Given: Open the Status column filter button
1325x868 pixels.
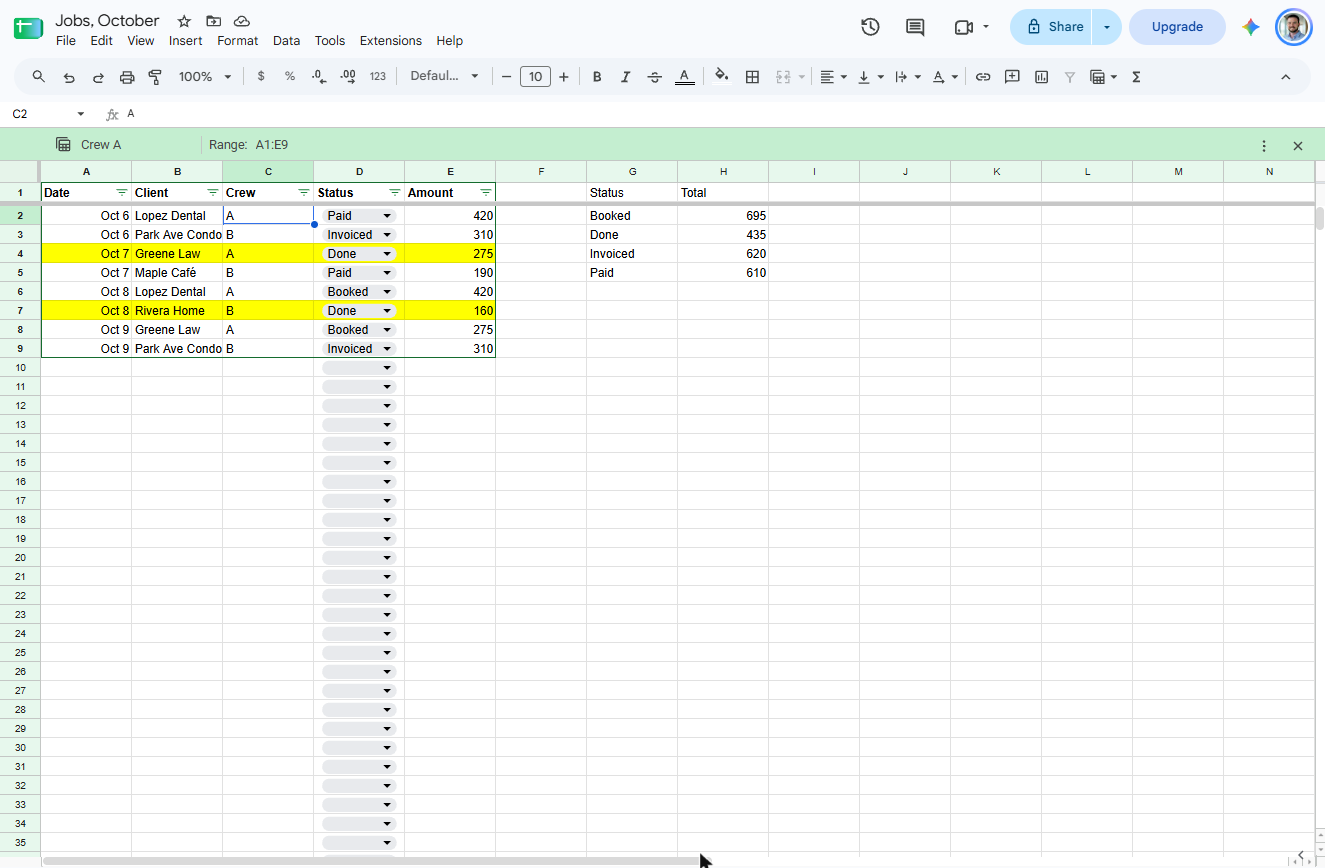Looking at the screenshot, I should click(395, 192).
